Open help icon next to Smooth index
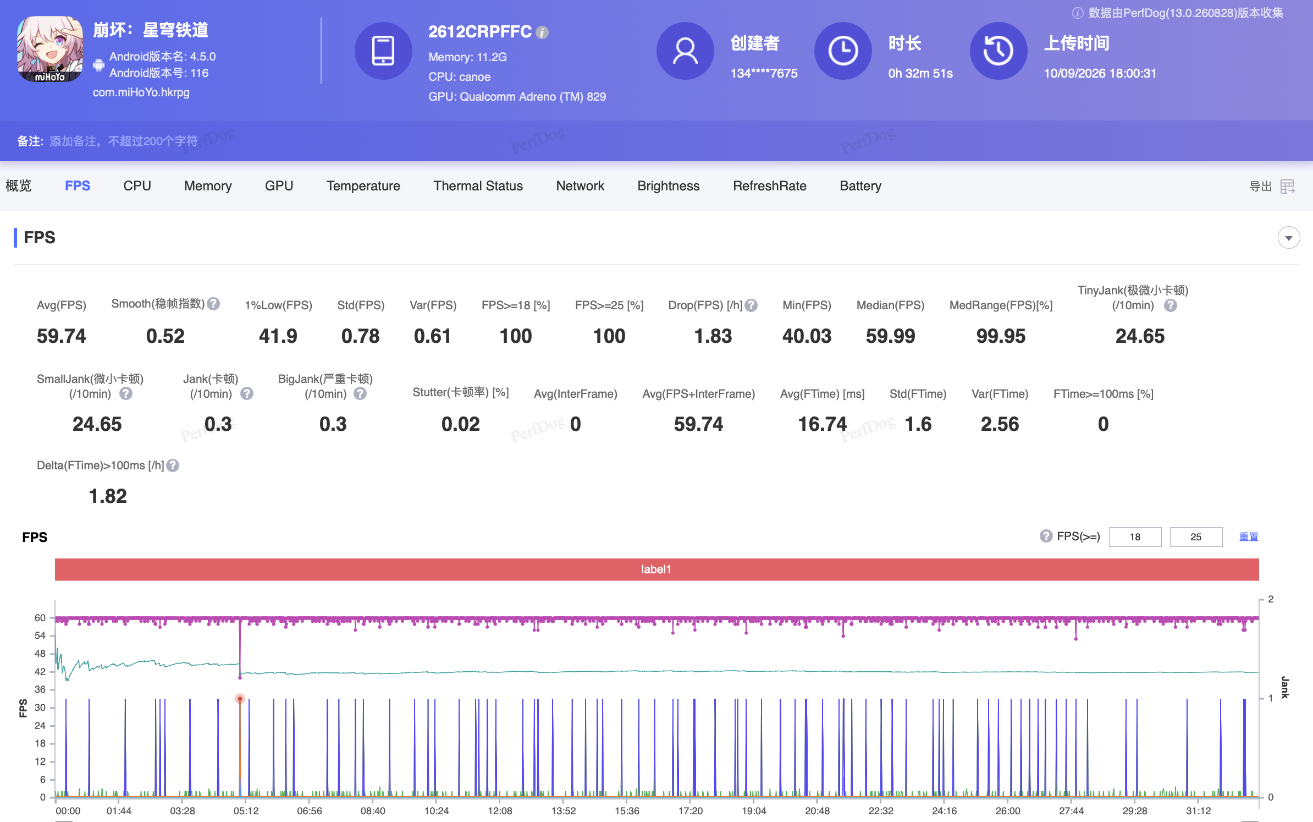Screen dimensions: 1313x822 213,304
